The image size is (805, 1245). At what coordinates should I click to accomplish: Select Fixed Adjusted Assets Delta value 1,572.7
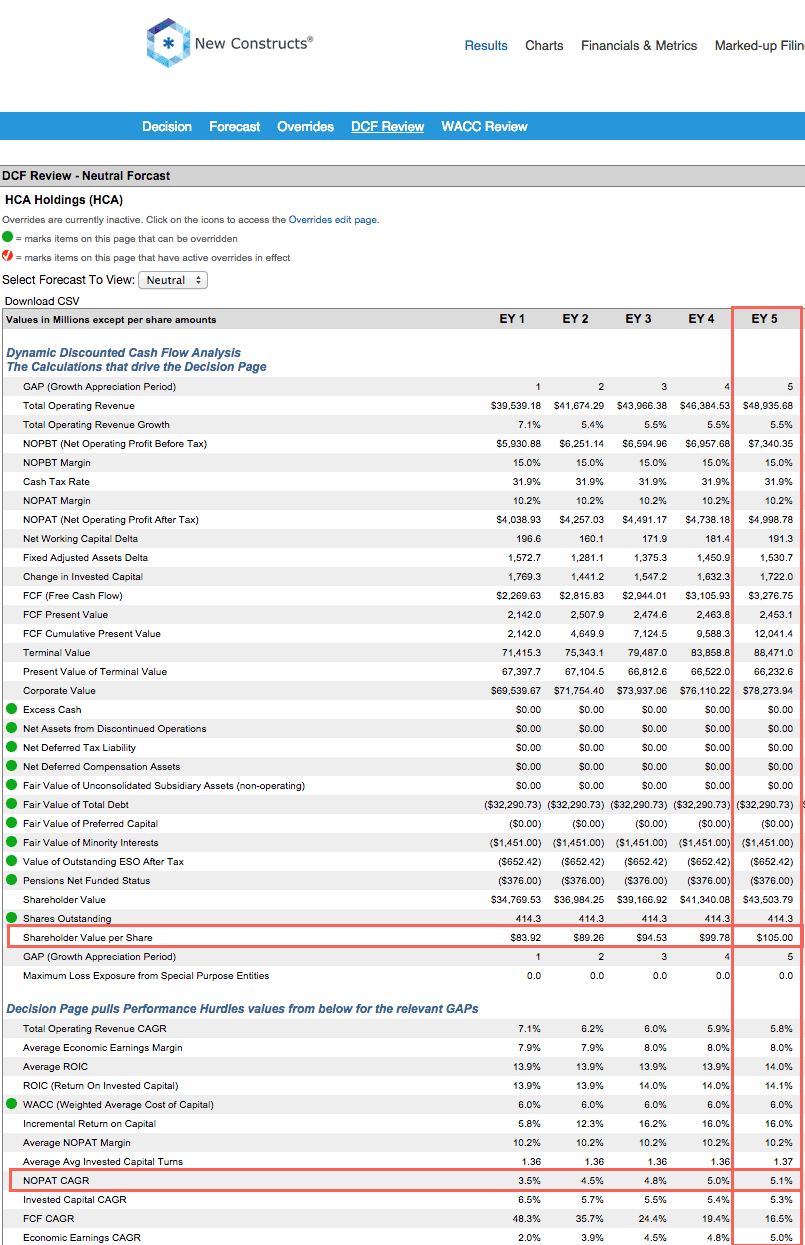click(524, 558)
